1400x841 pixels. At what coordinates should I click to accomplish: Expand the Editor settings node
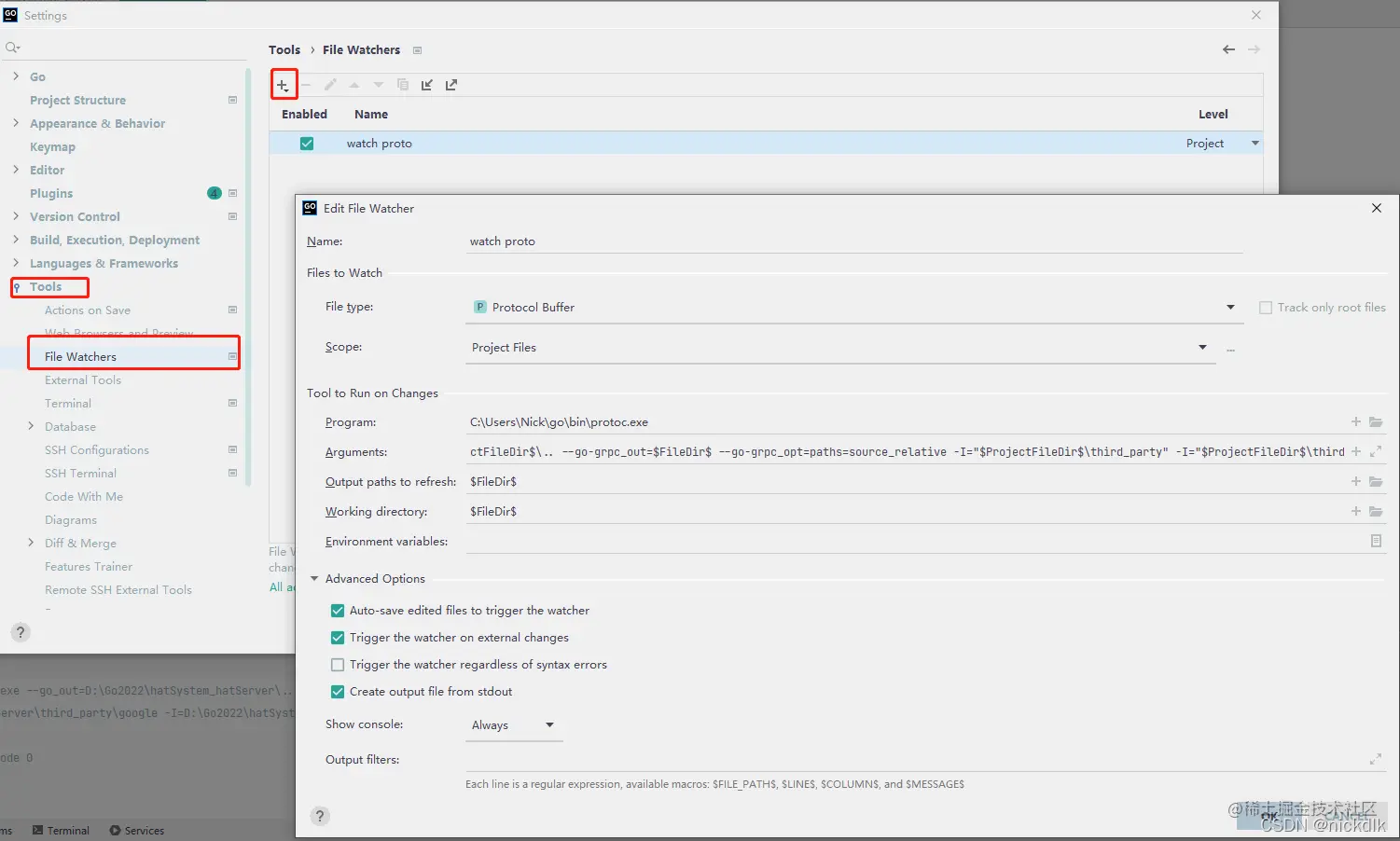pyautogui.click(x=16, y=170)
